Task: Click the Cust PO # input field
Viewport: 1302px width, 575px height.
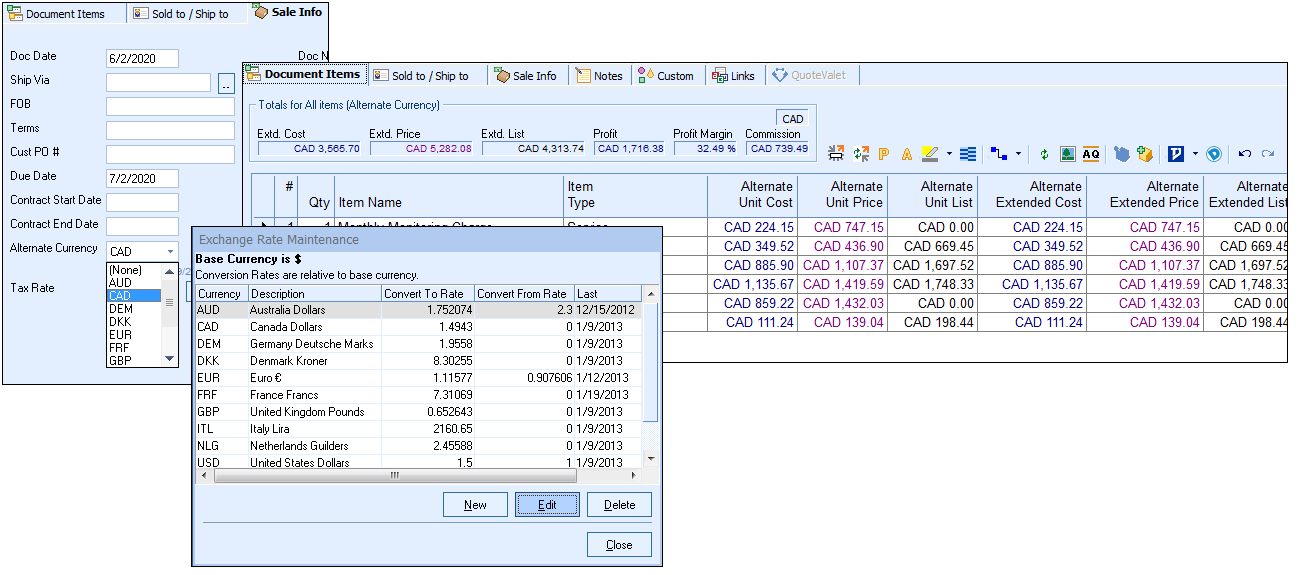Action: [x=170, y=154]
